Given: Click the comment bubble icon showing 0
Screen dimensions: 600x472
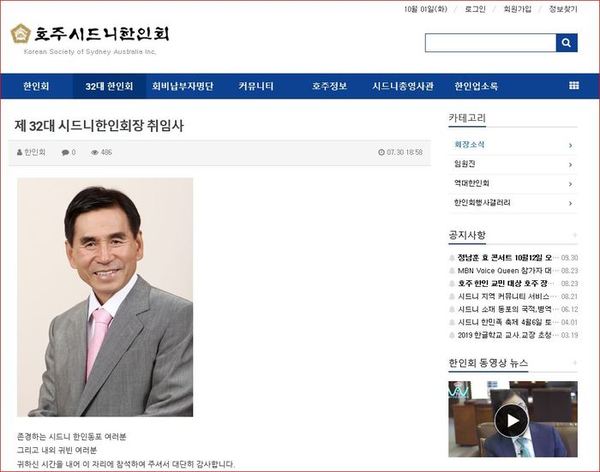Looking at the screenshot, I should click(65, 152).
